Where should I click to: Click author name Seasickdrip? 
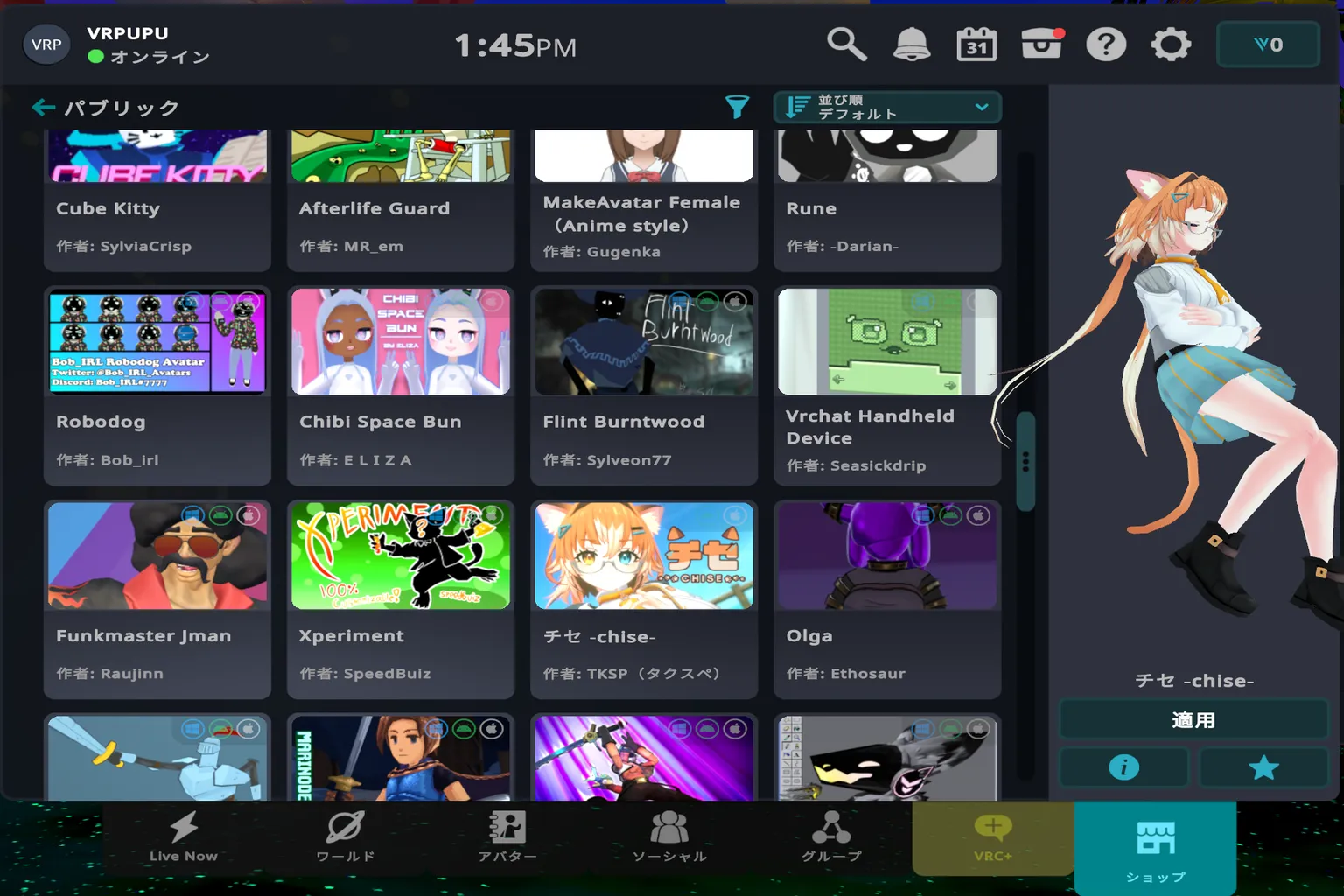[878, 465]
